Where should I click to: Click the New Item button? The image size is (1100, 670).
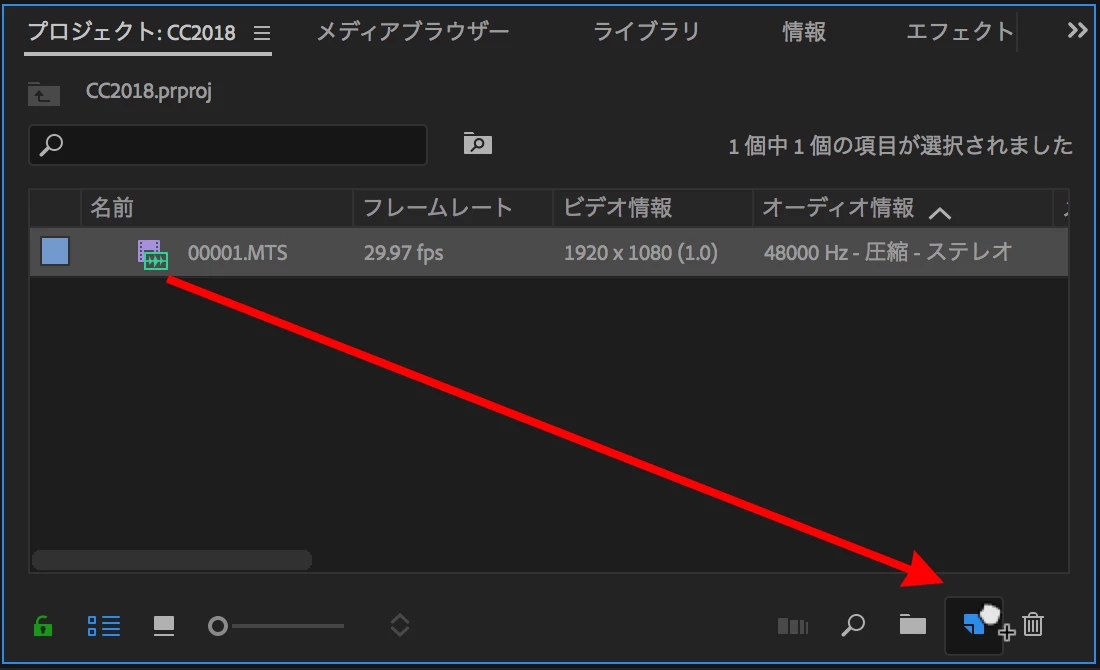974,624
